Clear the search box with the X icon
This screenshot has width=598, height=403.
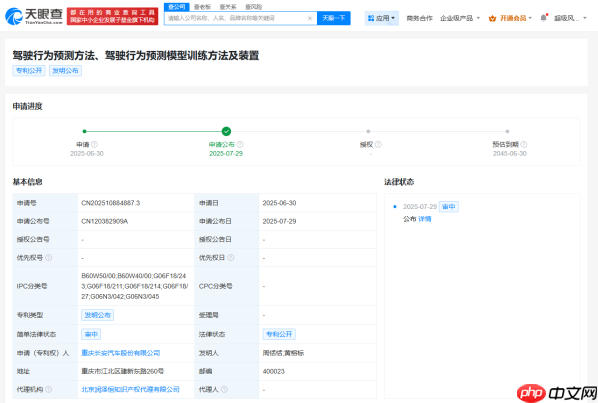[310, 18]
